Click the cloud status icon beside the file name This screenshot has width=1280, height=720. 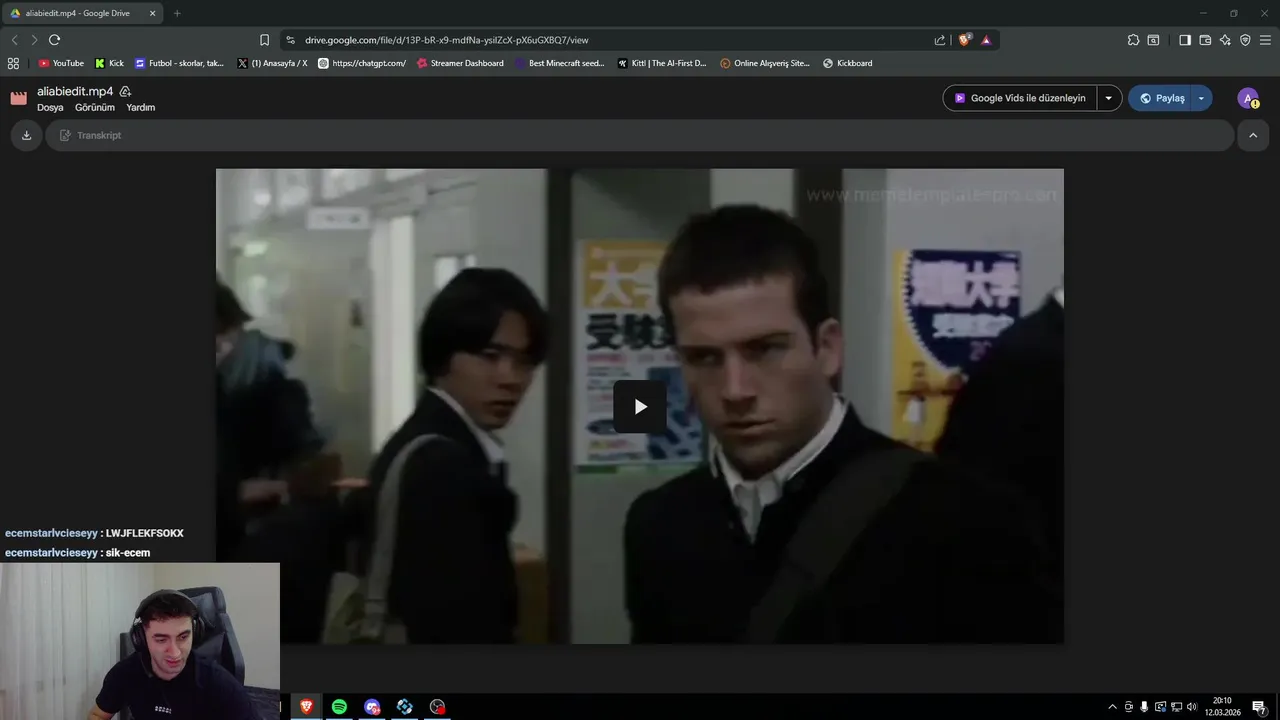point(125,91)
